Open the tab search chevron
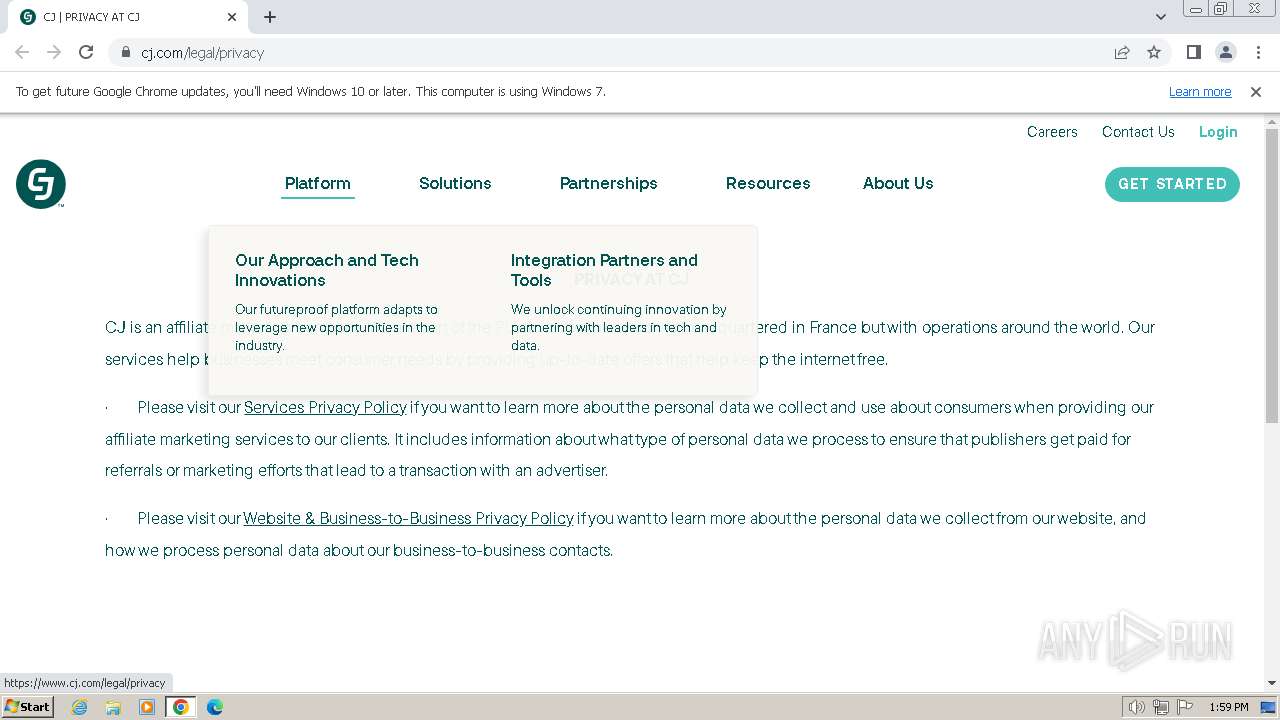Image resolution: width=1280 pixels, height=720 pixels. (1161, 17)
